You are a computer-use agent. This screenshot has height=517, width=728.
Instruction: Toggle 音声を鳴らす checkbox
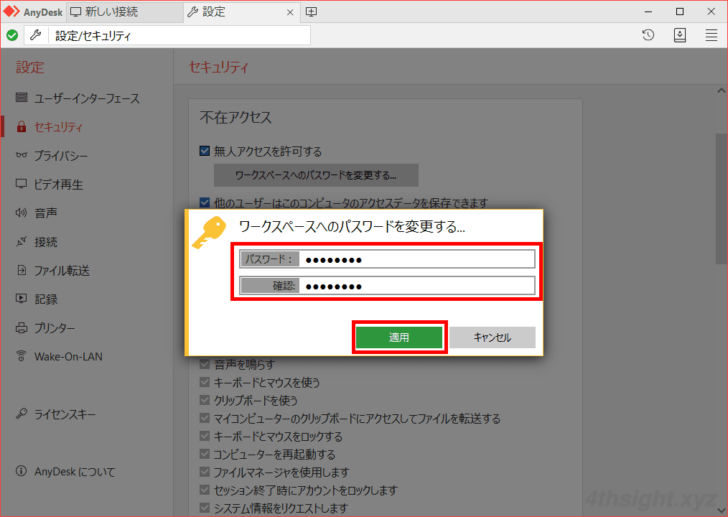tap(205, 364)
